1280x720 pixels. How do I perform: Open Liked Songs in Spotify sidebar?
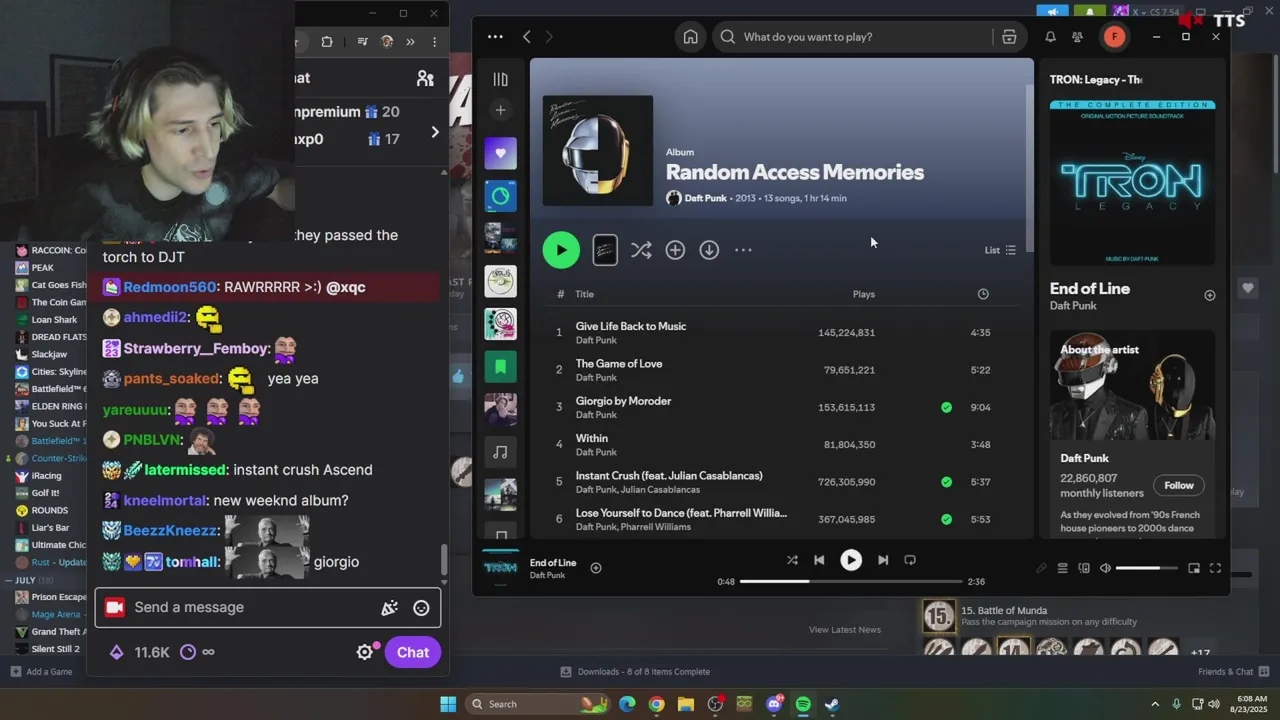(501, 153)
